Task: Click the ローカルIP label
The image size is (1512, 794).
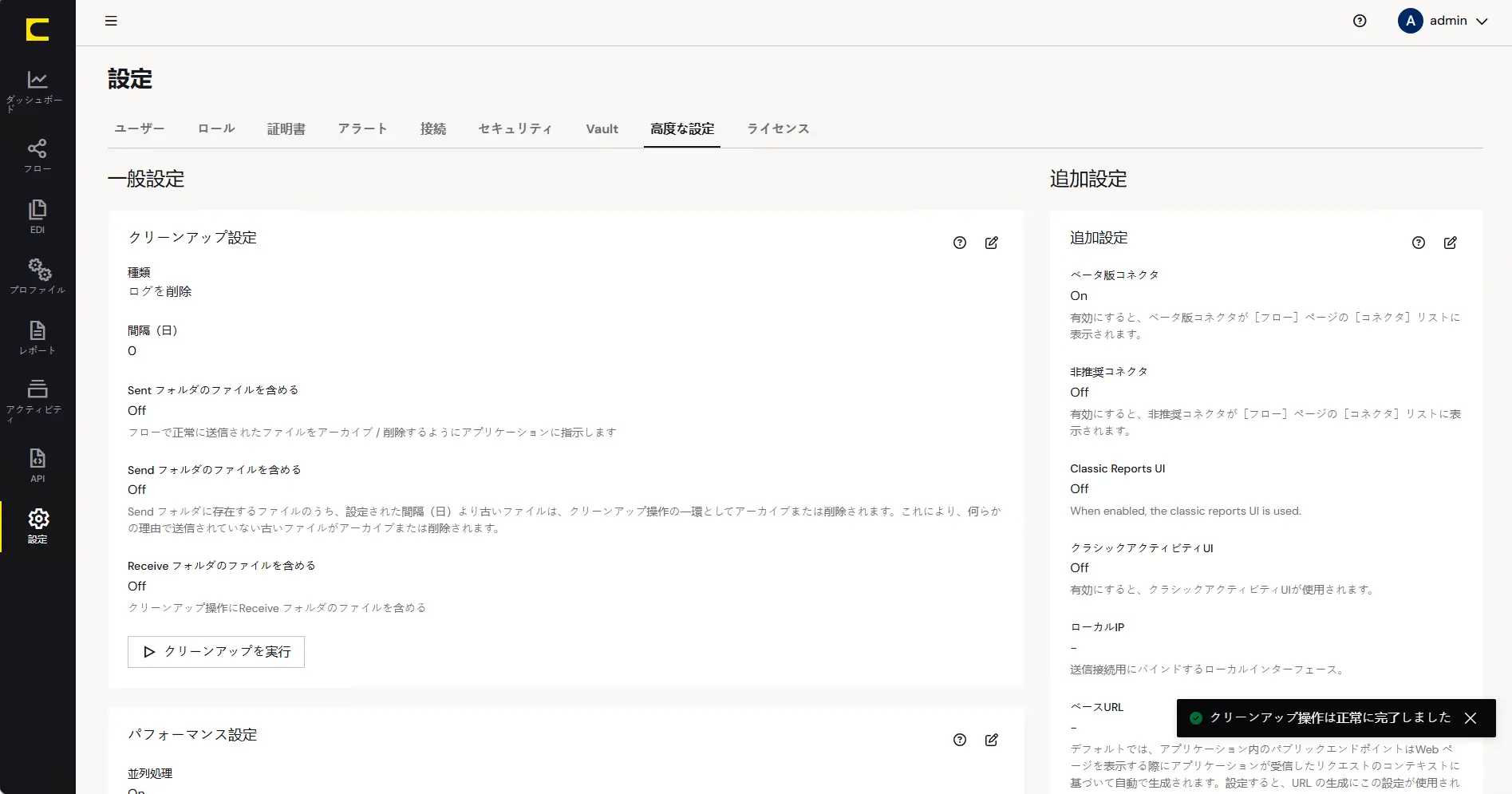Action: [x=1097, y=627]
